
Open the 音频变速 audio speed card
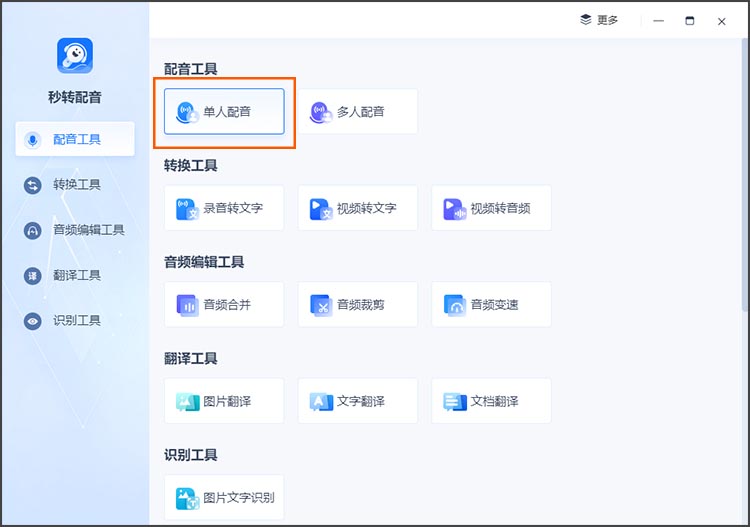[x=491, y=305]
